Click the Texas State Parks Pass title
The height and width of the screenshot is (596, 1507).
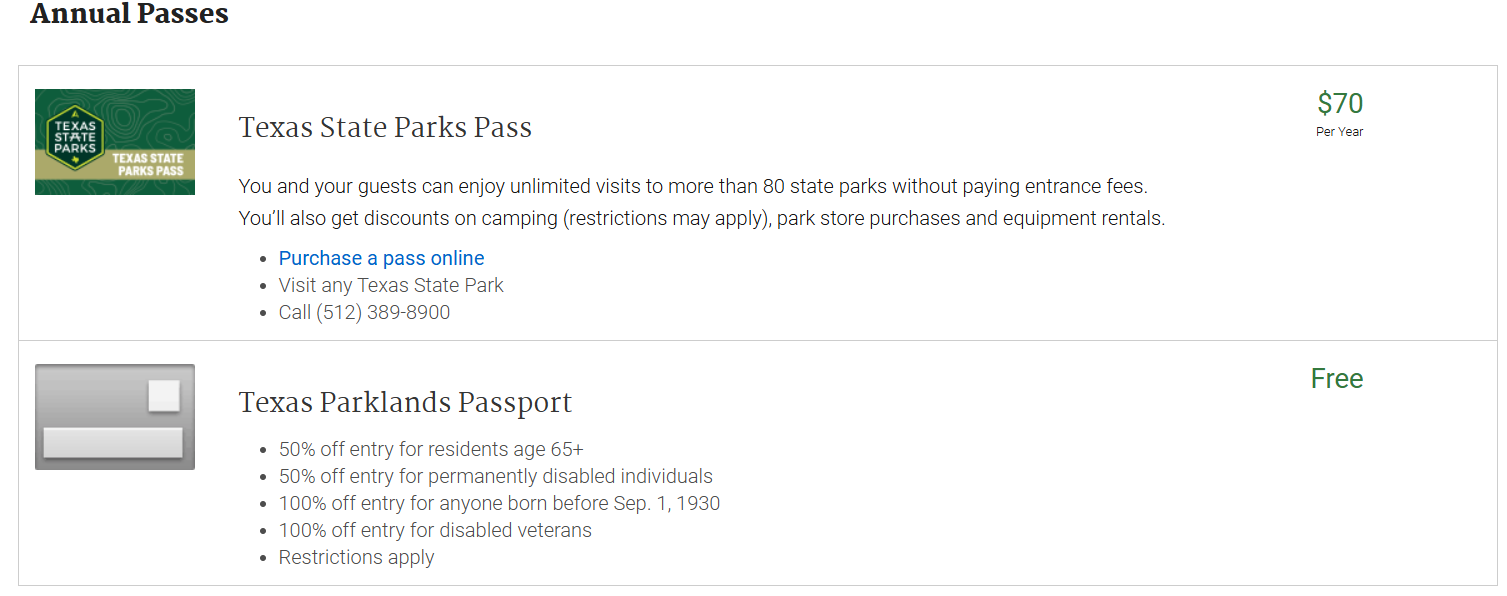[x=385, y=128]
